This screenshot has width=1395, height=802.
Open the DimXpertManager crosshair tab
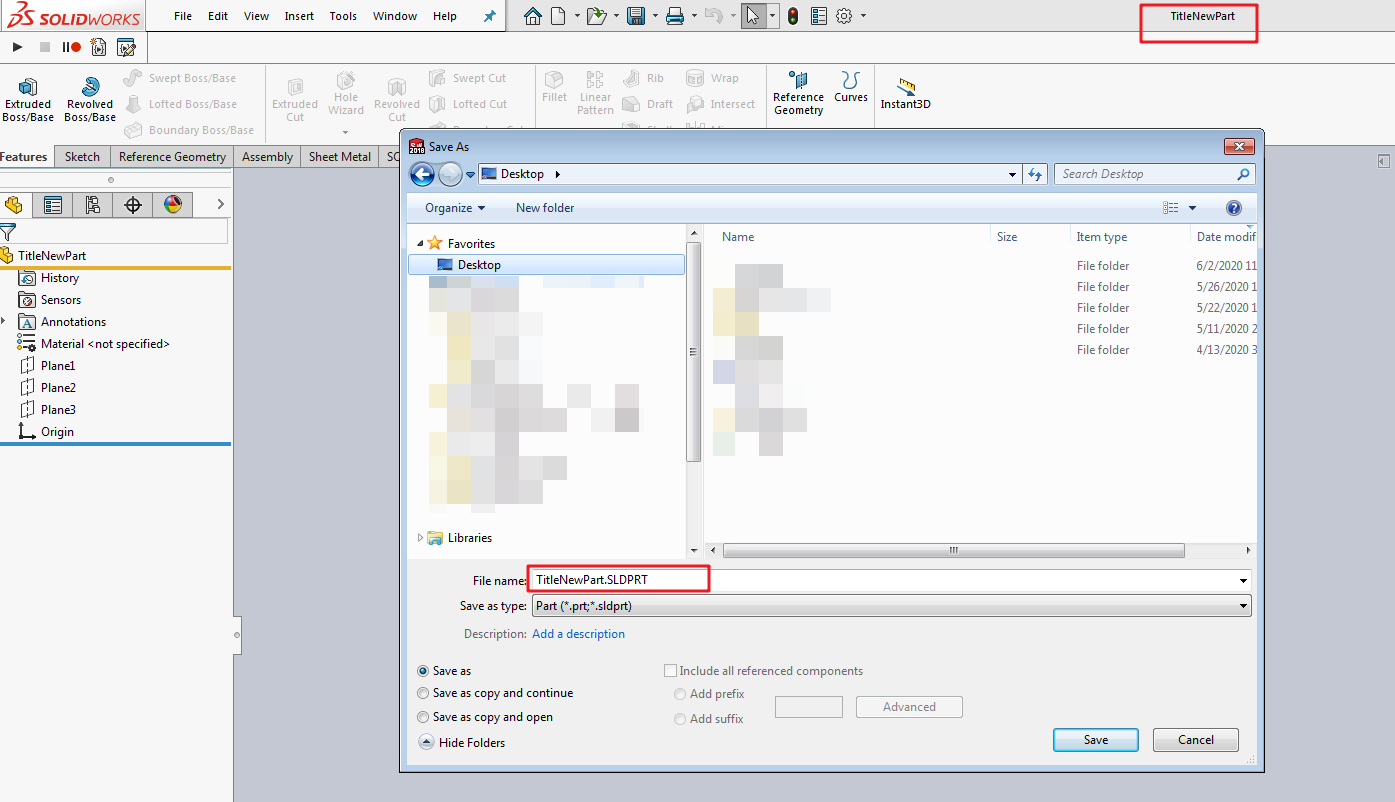click(x=133, y=205)
